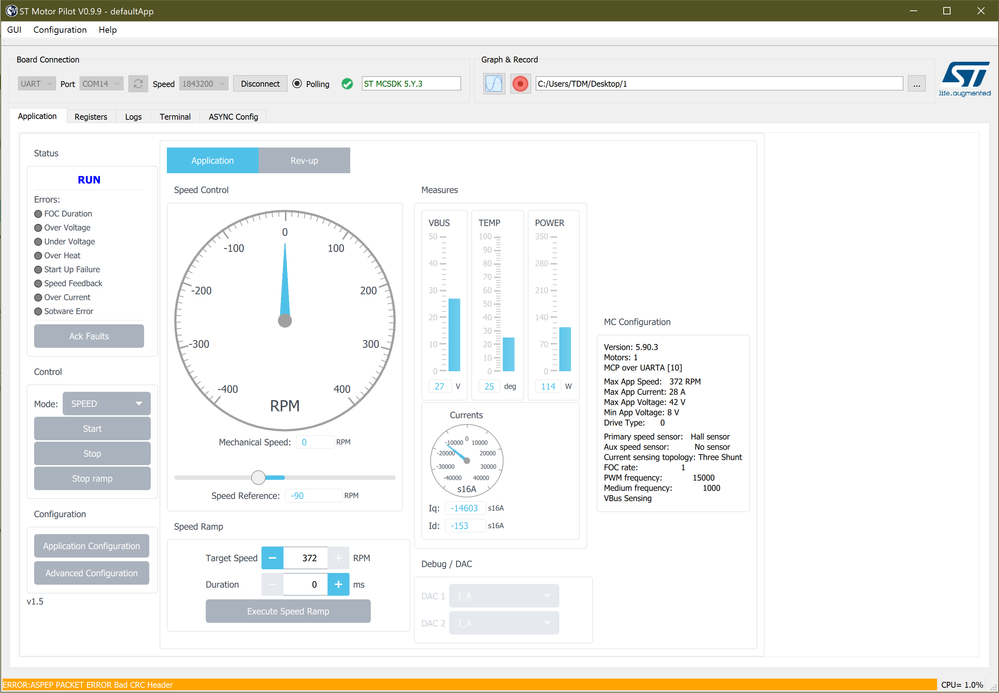
Task: Click the Start Up Failure indicator
Action: (x=38, y=270)
